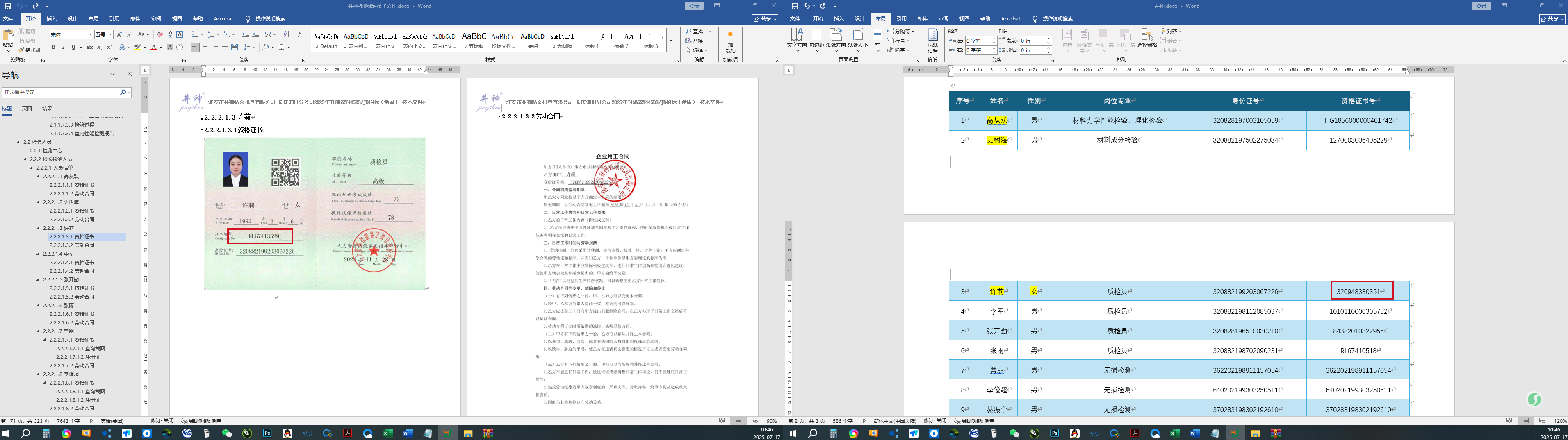Screen dimensions: 1568x440
Task: Expand the 对齐 align dropdown
Action: 1171,31
